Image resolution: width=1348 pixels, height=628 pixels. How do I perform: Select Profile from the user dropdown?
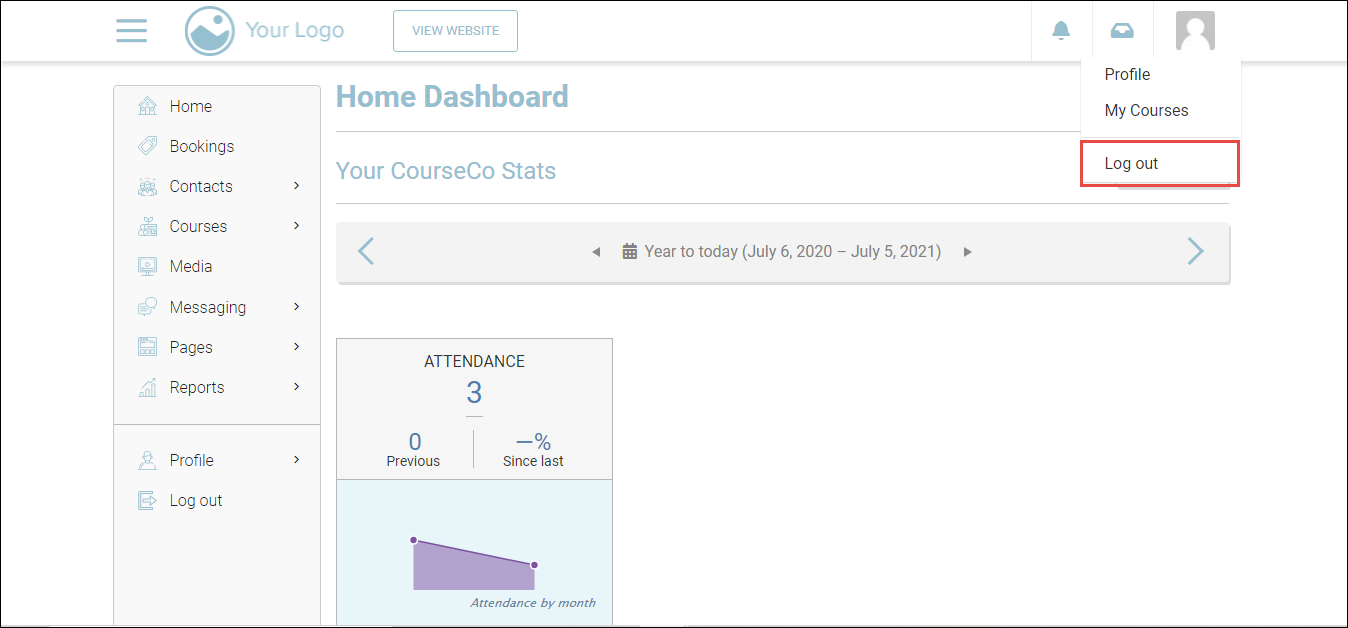click(x=1127, y=74)
